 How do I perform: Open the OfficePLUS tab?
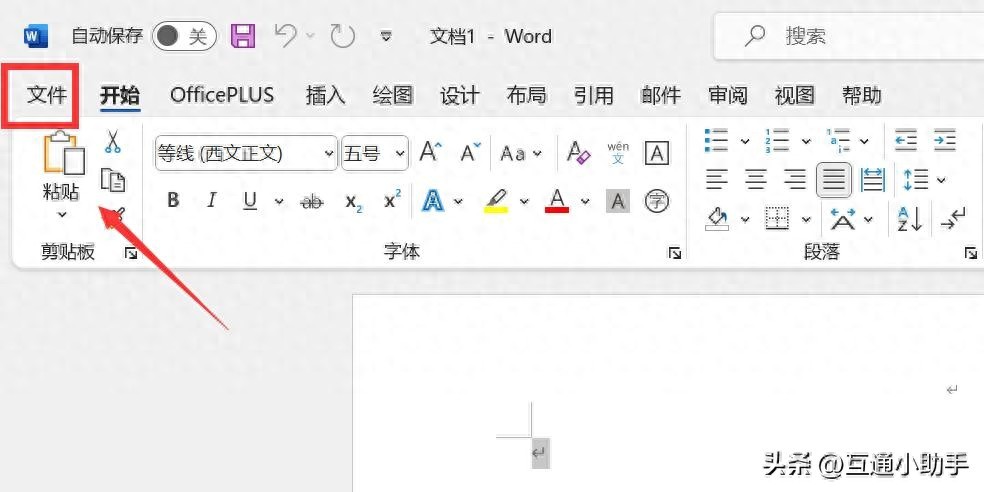click(x=222, y=95)
